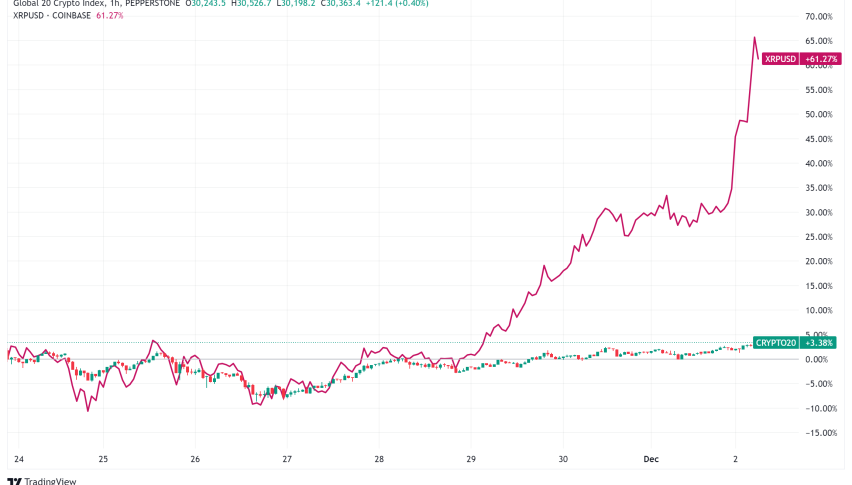Click the +3.38% value label on price axis
Viewport: 852px width, 485px height.
click(x=819, y=343)
